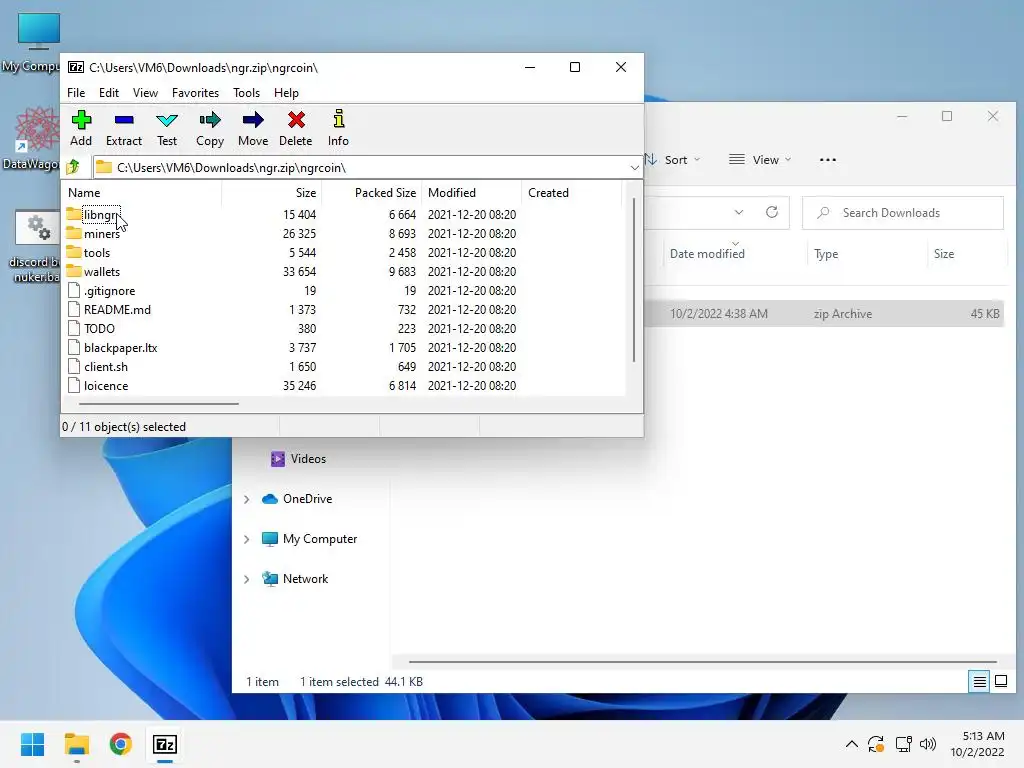This screenshot has height=768, width=1024.
Task: Select the client.sh file icon
Action: [x=74, y=366]
